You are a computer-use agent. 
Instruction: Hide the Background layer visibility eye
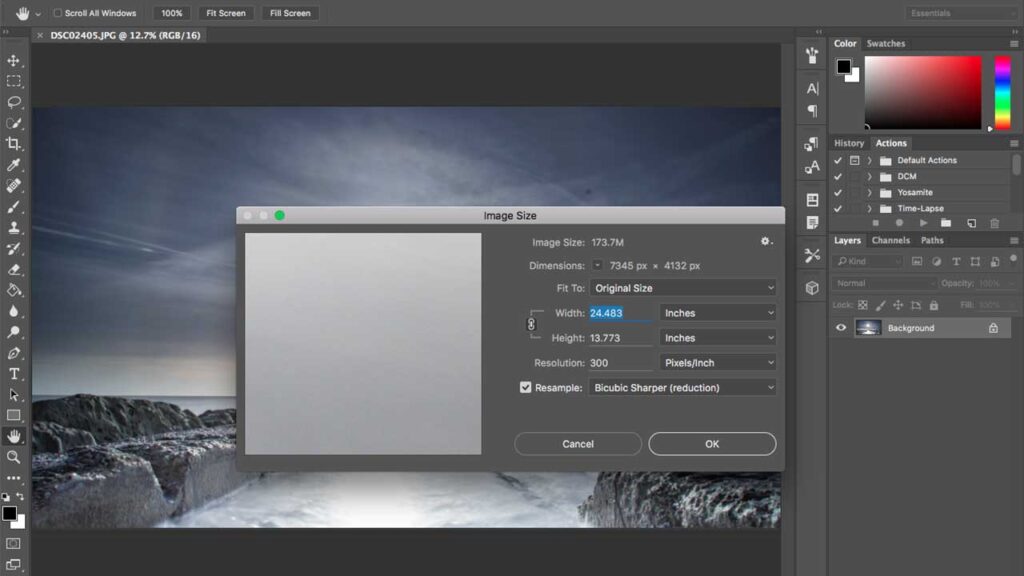click(x=841, y=328)
